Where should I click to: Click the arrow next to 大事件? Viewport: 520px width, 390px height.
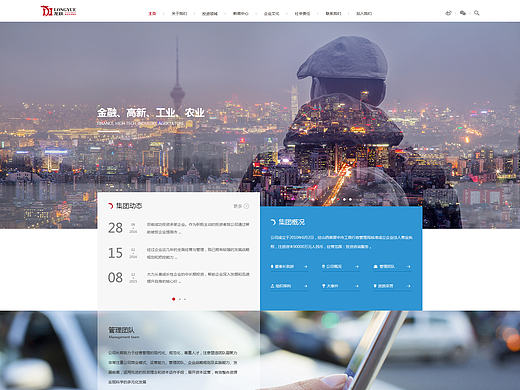pyautogui.click(x=357, y=286)
